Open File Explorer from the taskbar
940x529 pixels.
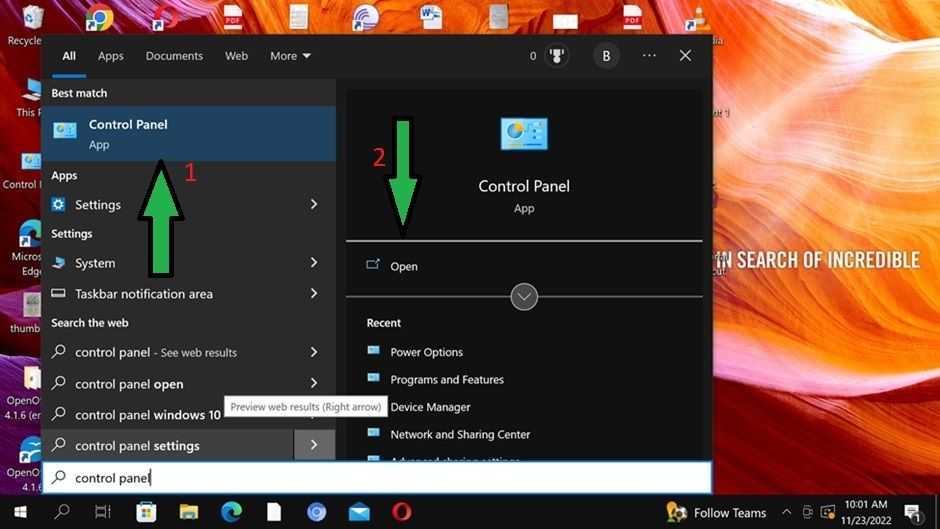[189, 512]
